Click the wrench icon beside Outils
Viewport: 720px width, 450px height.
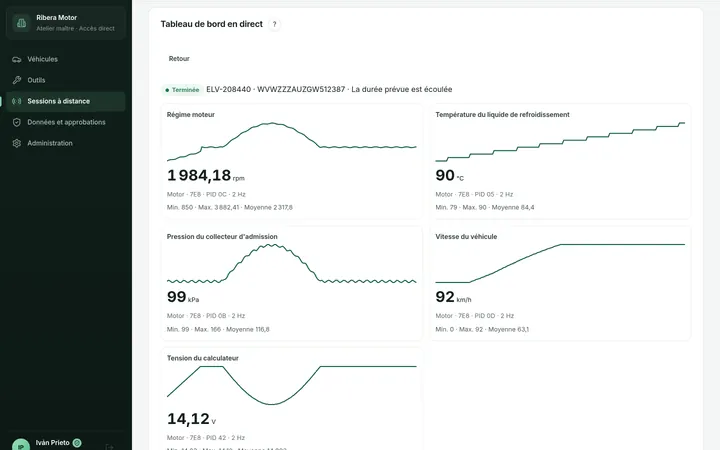pyautogui.click(x=17, y=80)
